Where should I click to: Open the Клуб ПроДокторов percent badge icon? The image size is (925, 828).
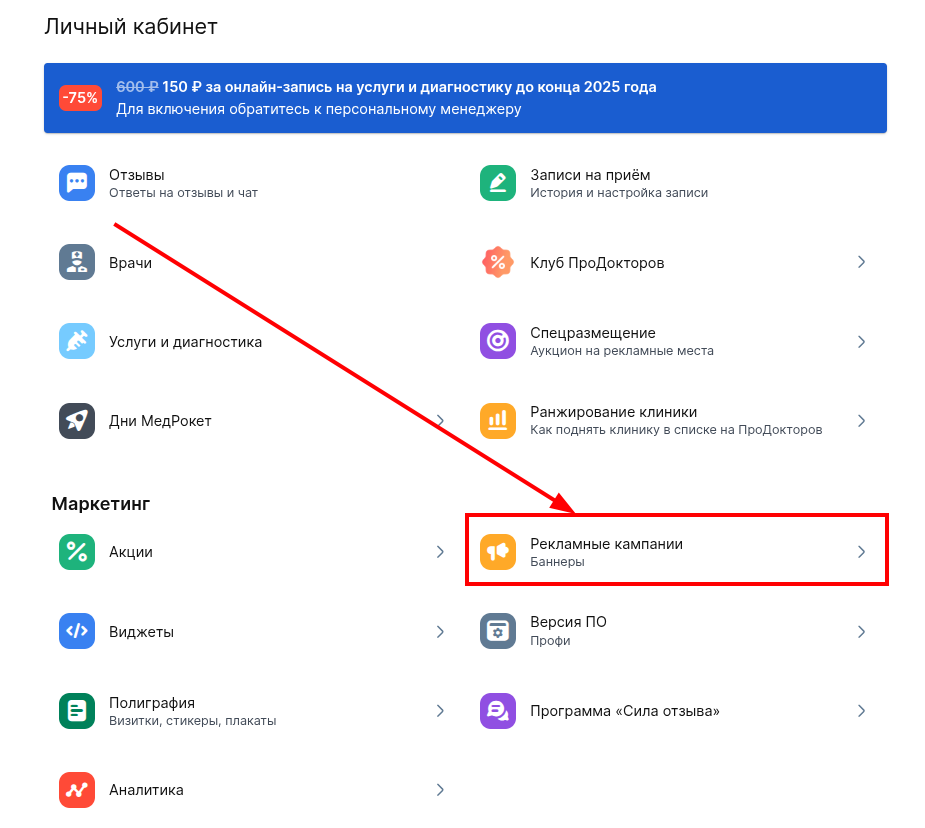coord(498,263)
